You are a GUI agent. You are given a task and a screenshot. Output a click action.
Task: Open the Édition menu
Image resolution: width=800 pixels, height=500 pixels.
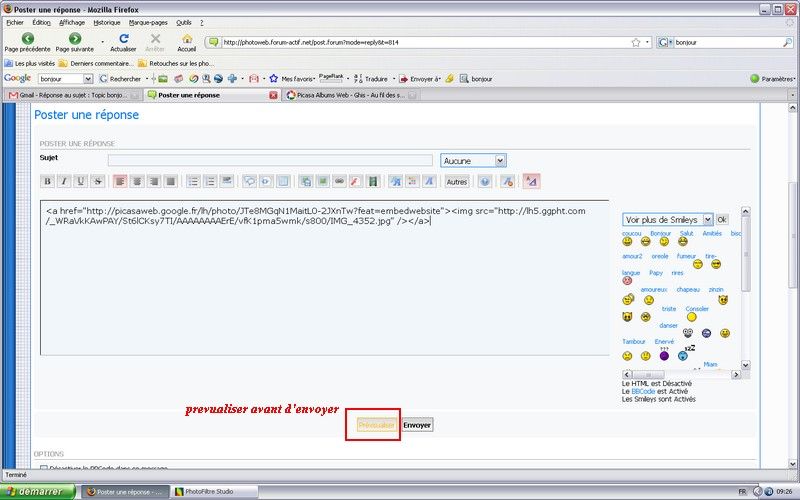tap(41, 22)
